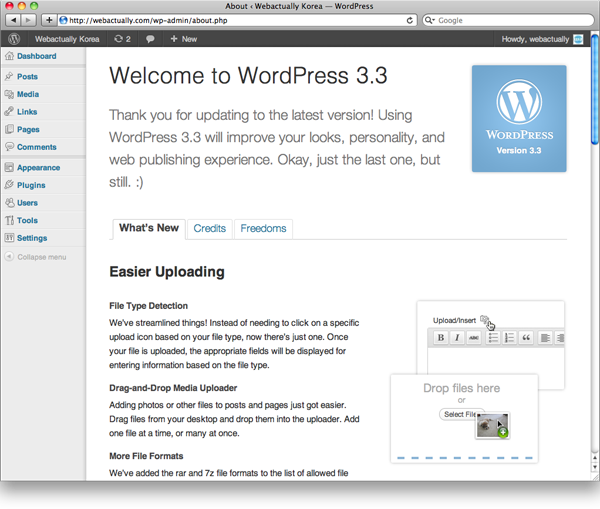Go forward with browser forward arrow
Image resolution: width=600 pixels, height=509 pixels.
click(28, 20)
